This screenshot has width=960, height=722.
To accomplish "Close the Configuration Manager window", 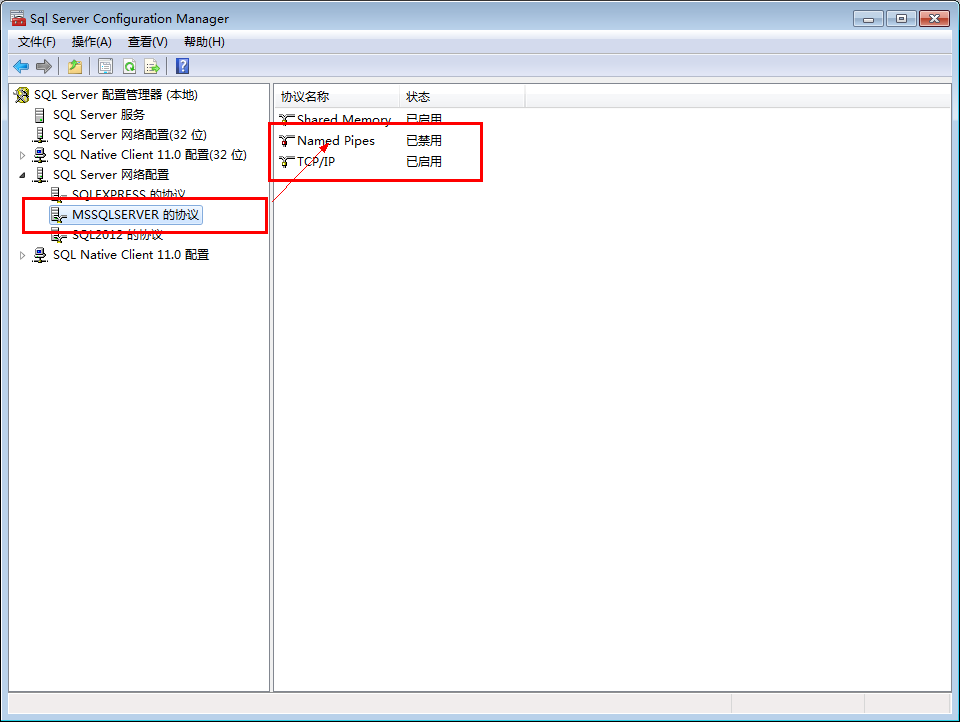I will (x=934, y=19).
